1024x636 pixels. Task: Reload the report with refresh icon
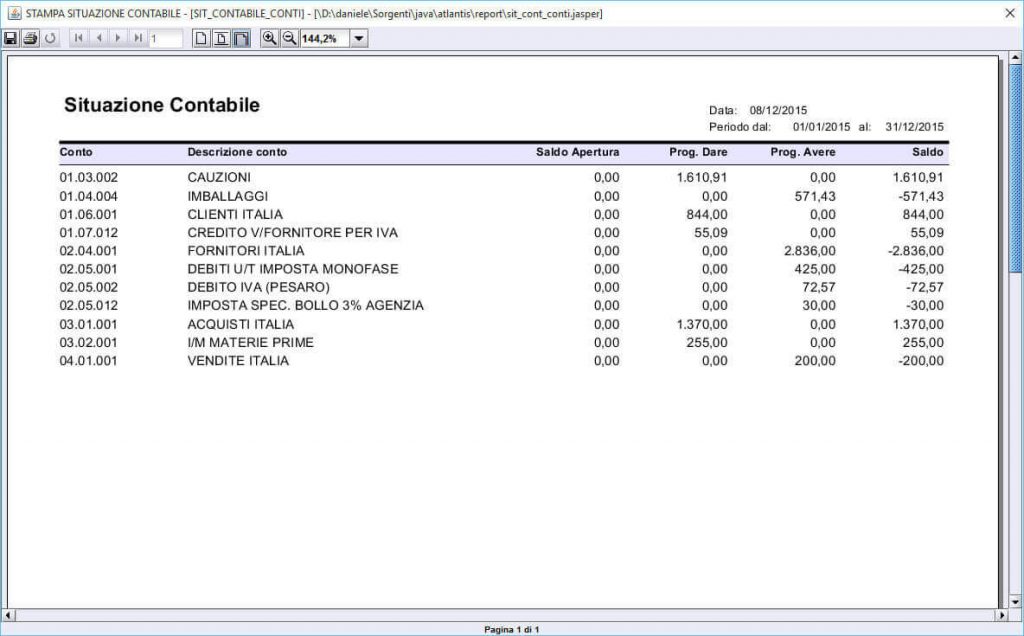[x=50, y=38]
